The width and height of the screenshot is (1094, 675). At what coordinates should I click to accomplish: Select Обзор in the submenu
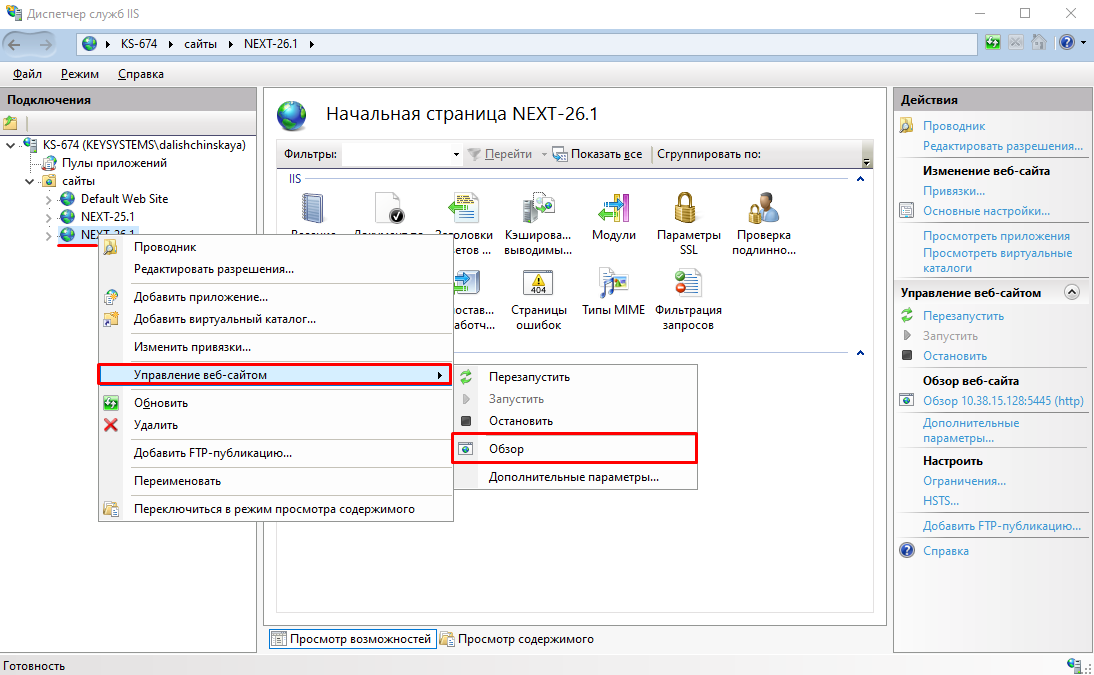click(506, 449)
